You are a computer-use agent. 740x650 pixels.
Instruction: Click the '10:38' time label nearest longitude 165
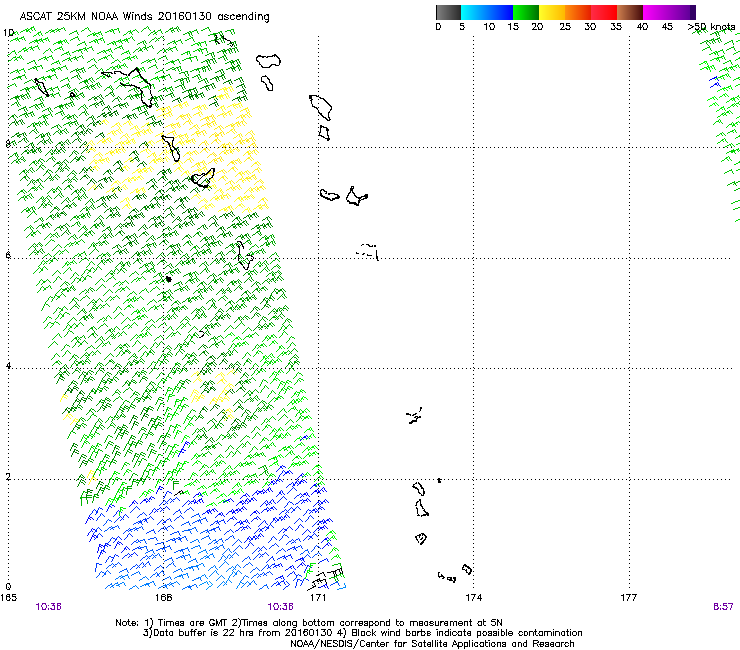click(49, 607)
